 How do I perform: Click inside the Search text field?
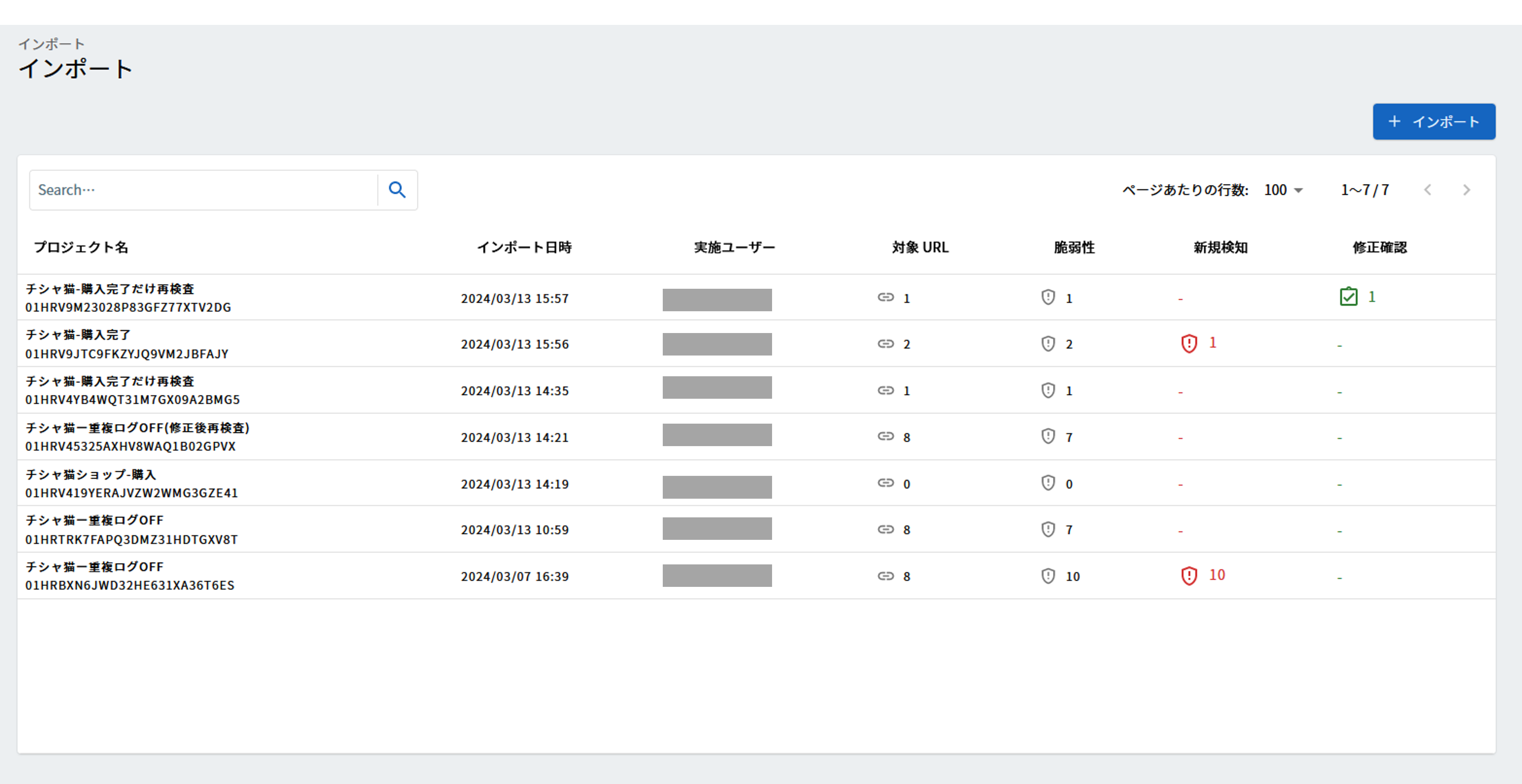tap(201, 190)
